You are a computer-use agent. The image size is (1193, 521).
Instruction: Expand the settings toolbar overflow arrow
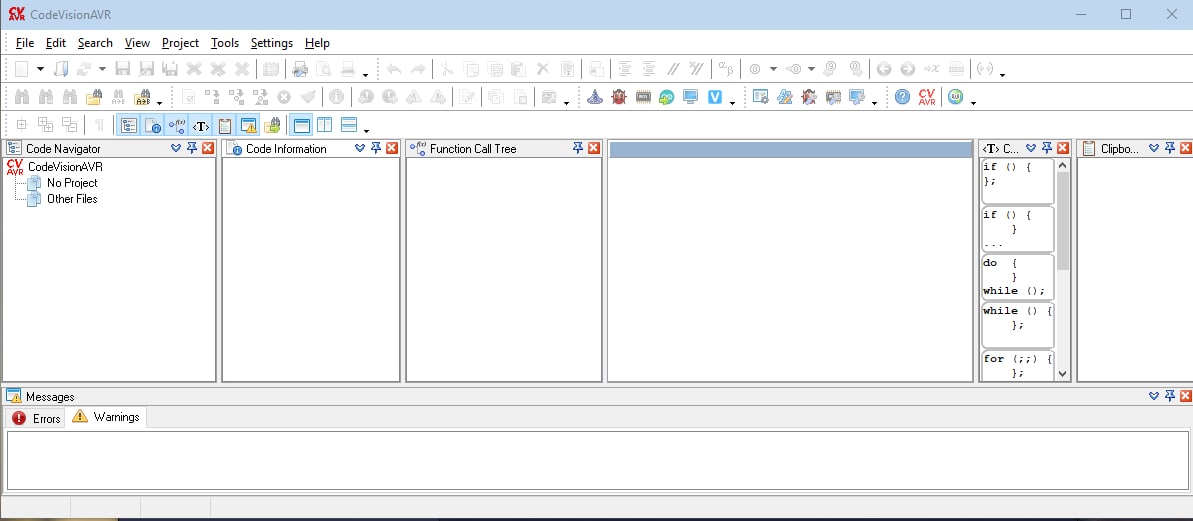pyautogui.click(x=874, y=103)
